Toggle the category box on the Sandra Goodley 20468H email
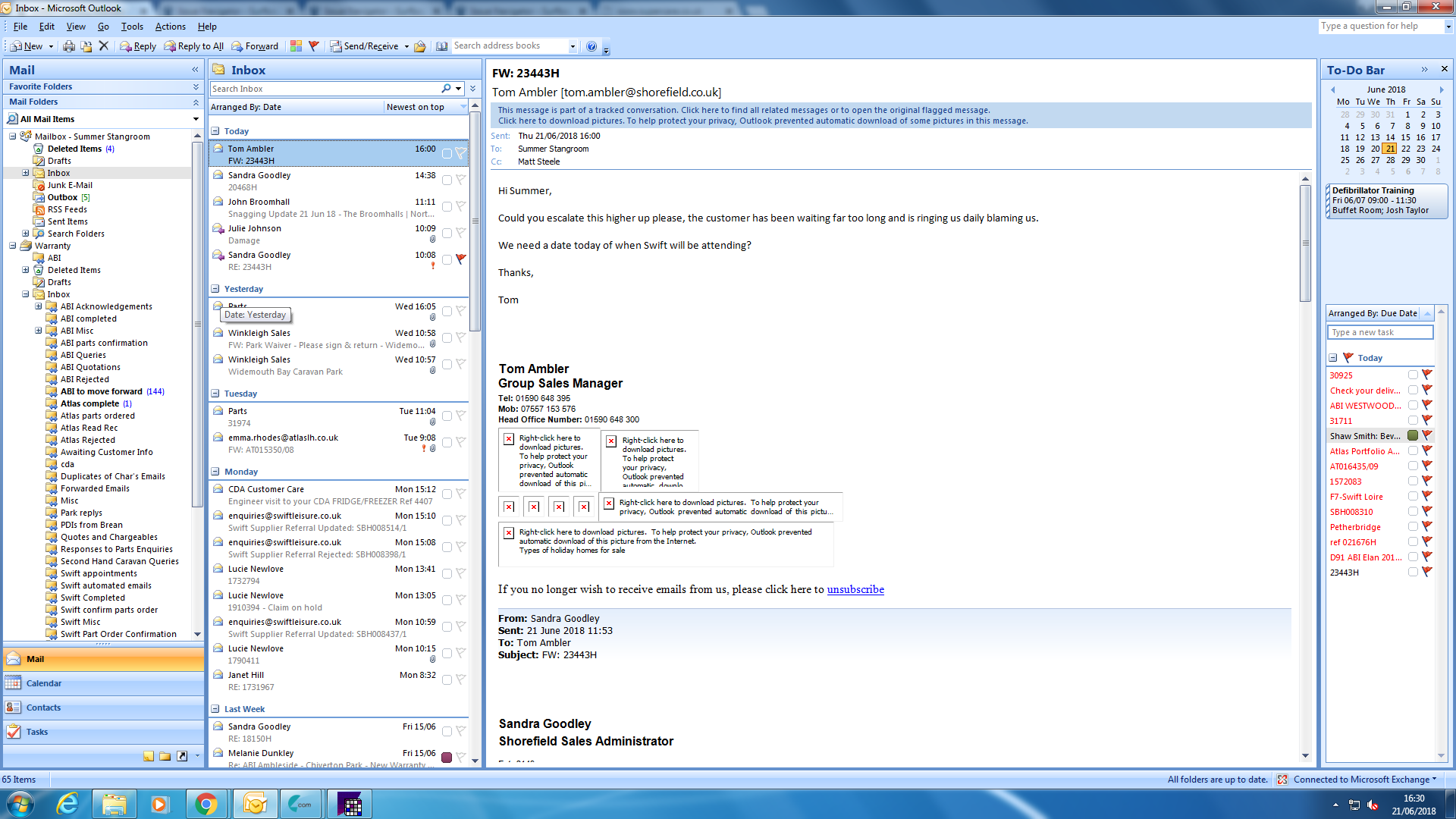 click(x=447, y=180)
